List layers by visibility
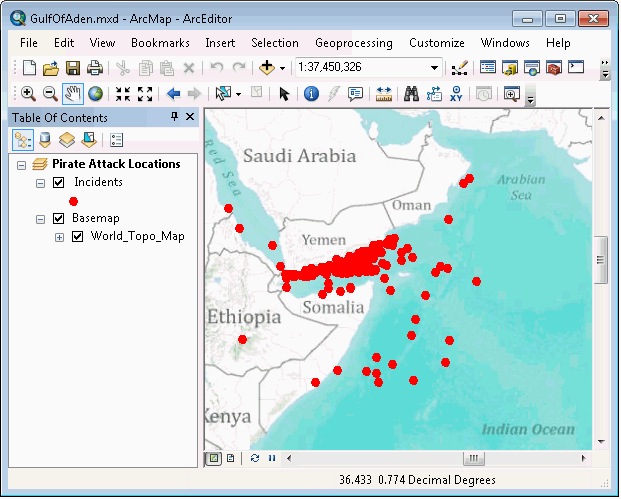The image size is (621, 499). pos(67,140)
